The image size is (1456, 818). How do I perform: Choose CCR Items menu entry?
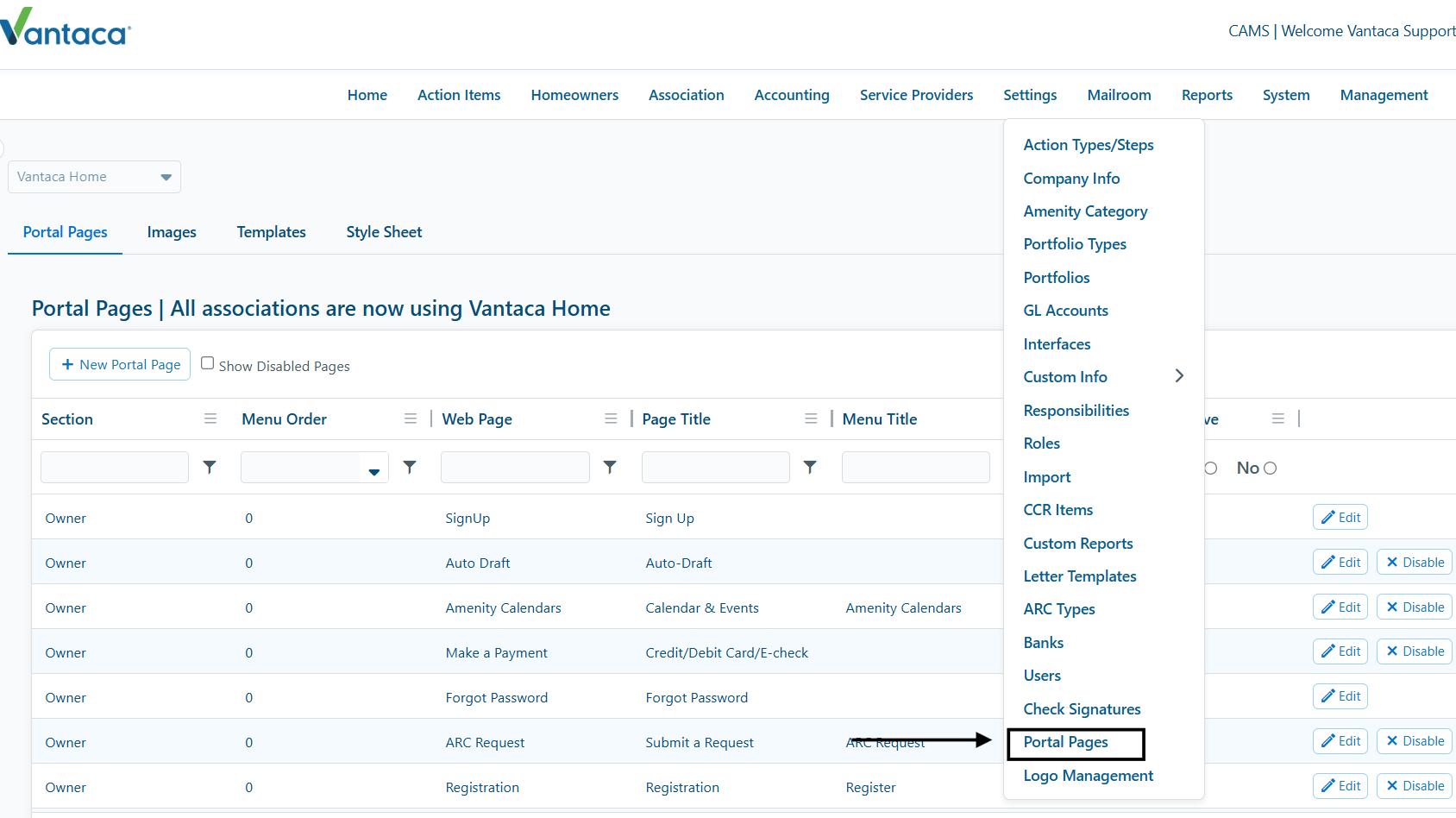tap(1057, 510)
